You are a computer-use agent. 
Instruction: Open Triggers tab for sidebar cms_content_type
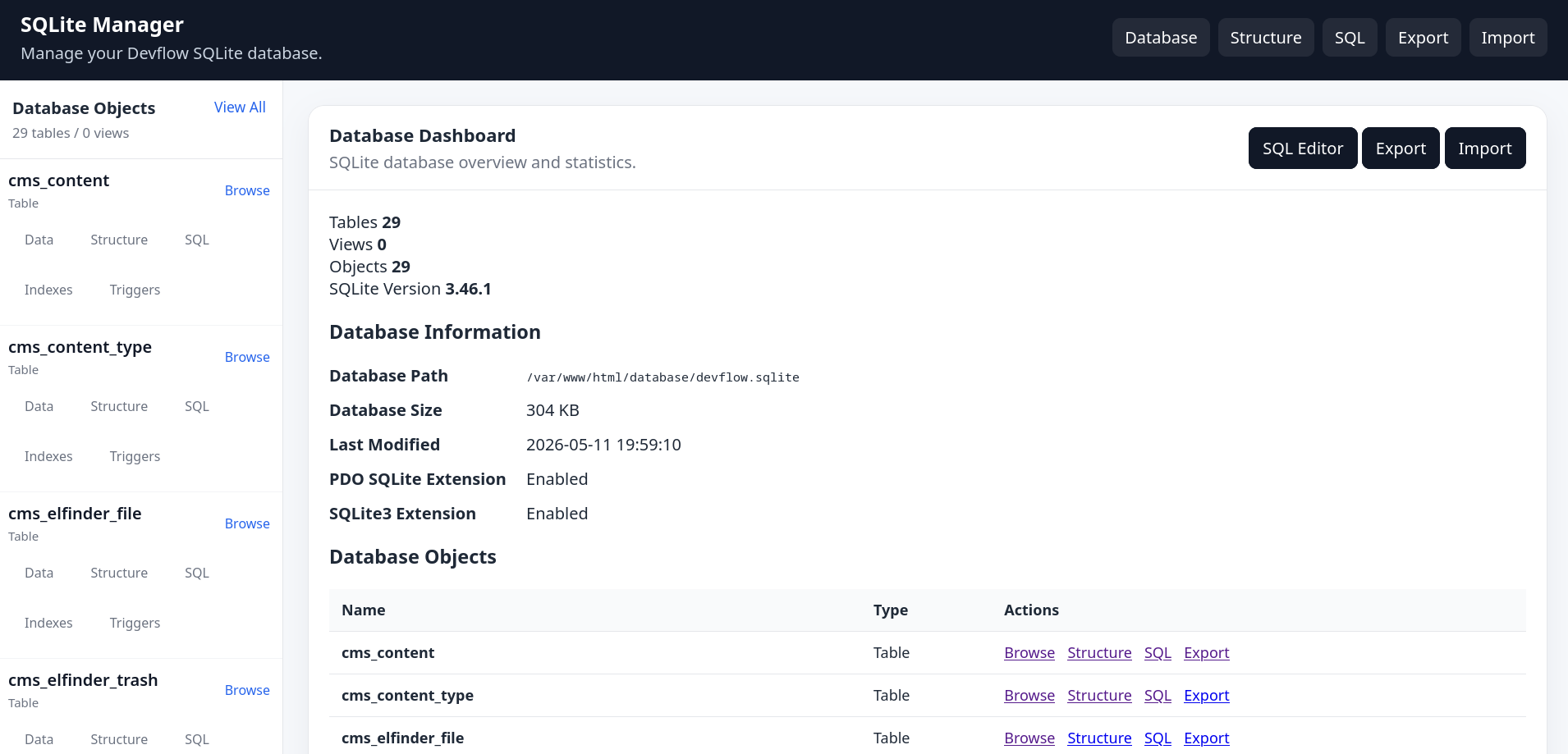tap(135, 456)
